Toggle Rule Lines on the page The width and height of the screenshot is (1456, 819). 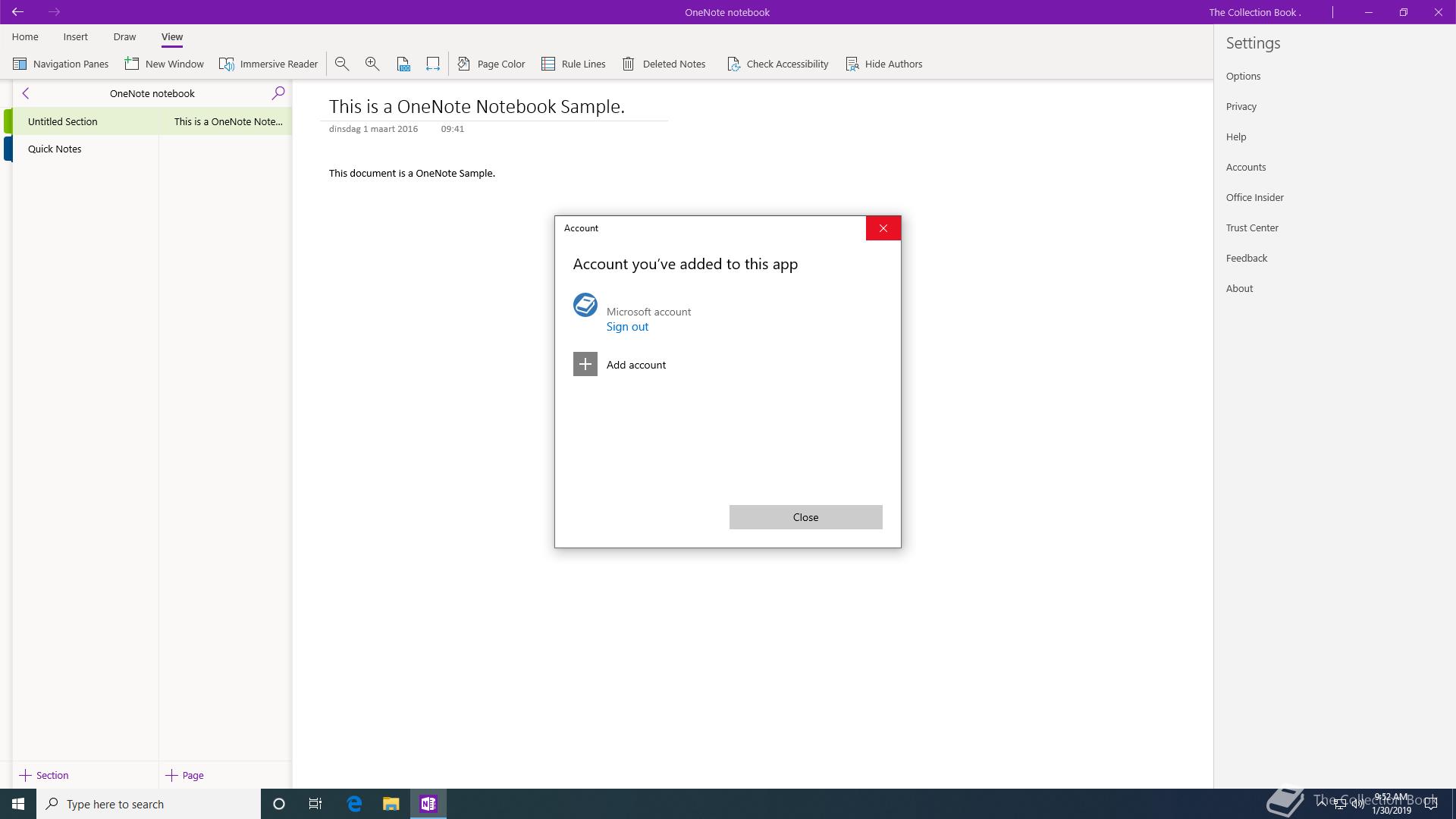click(573, 64)
